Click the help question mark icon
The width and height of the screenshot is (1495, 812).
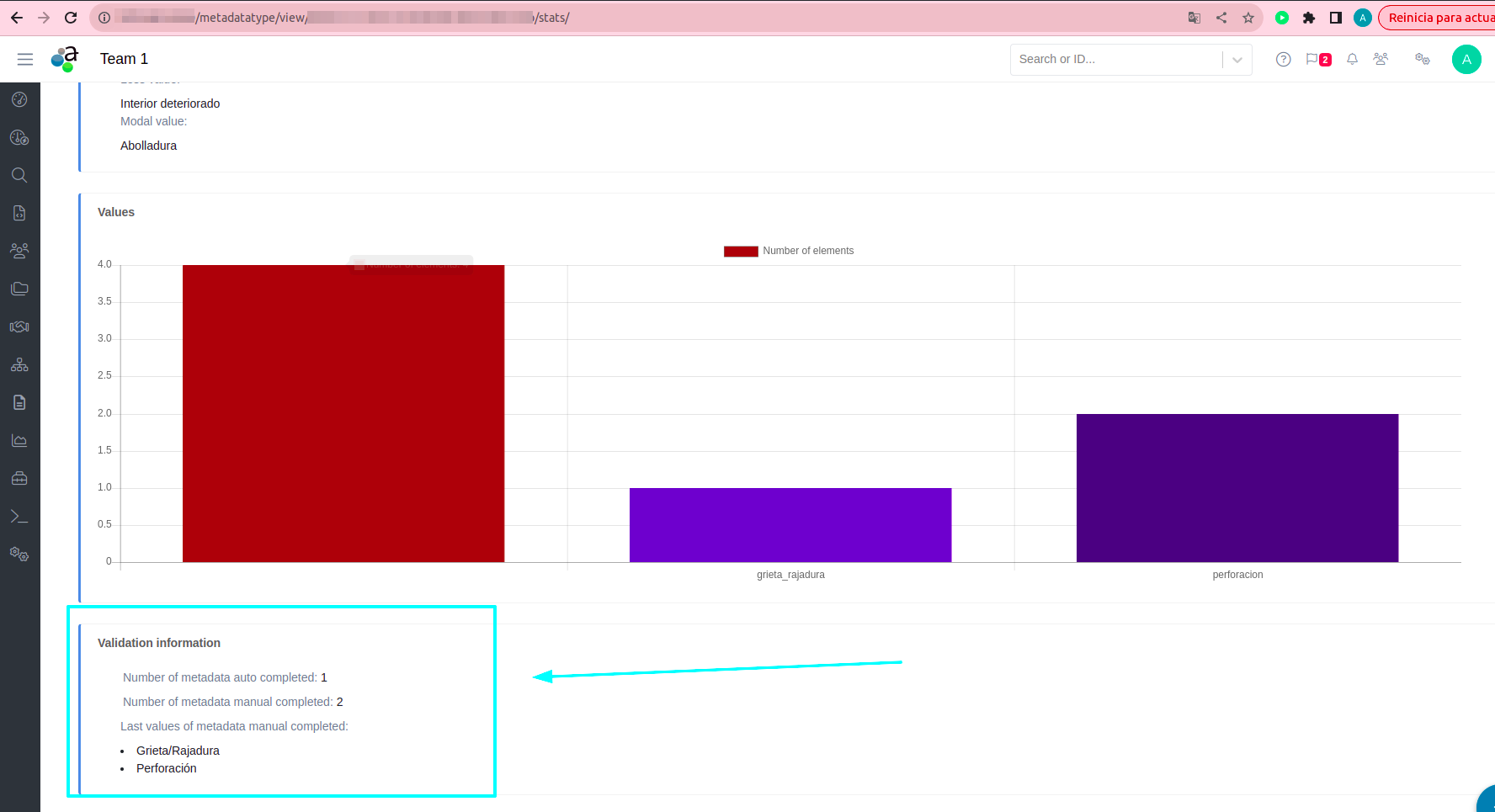(x=1283, y=59)
